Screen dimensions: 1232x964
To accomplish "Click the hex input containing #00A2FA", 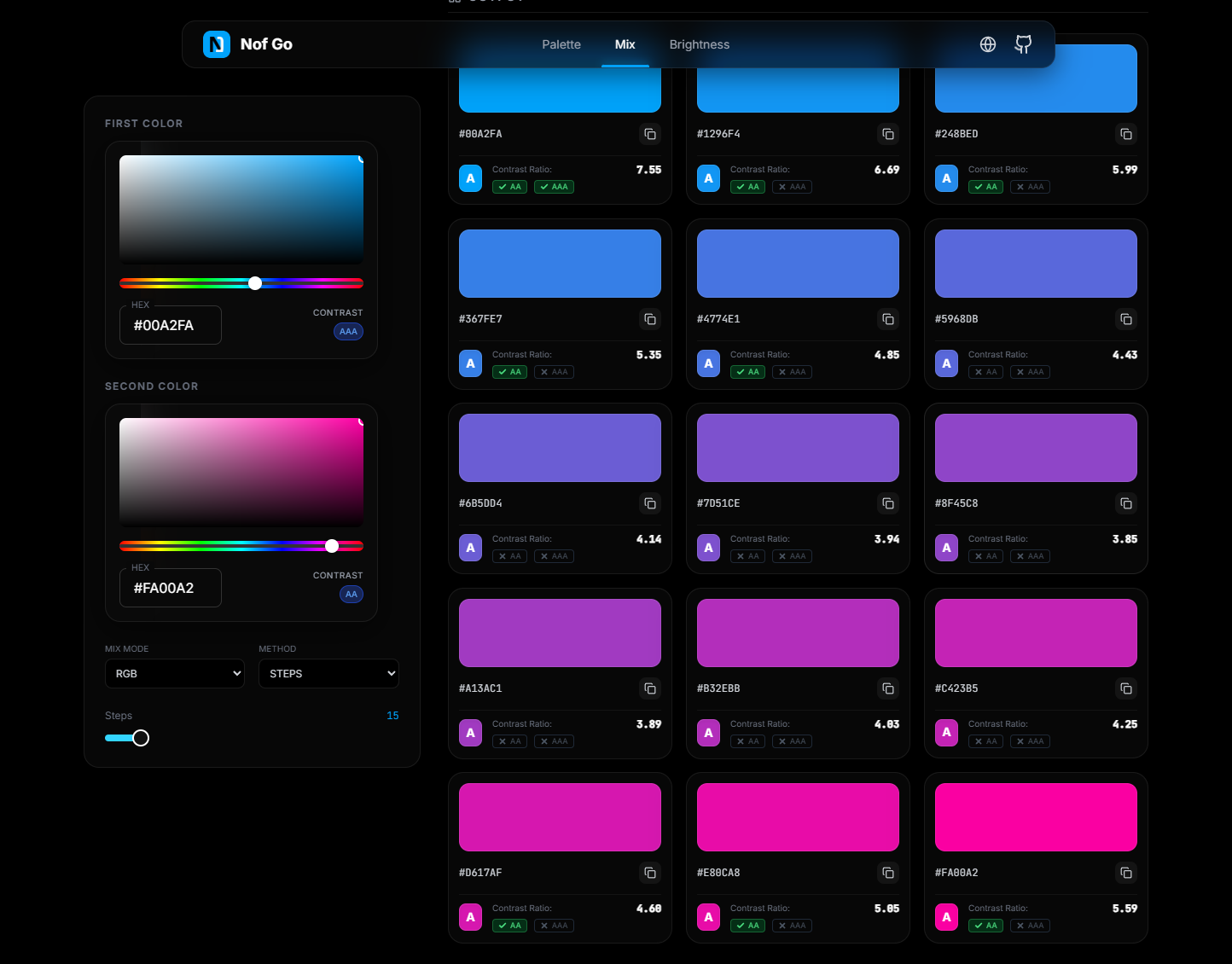I will click(x=170, y=325).
